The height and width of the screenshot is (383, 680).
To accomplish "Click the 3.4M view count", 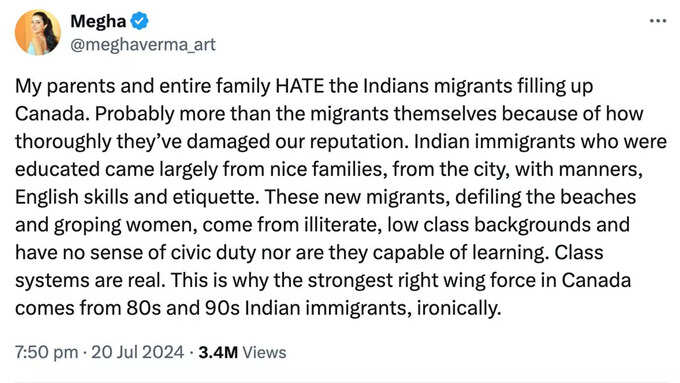I will [x=218, y=352].
